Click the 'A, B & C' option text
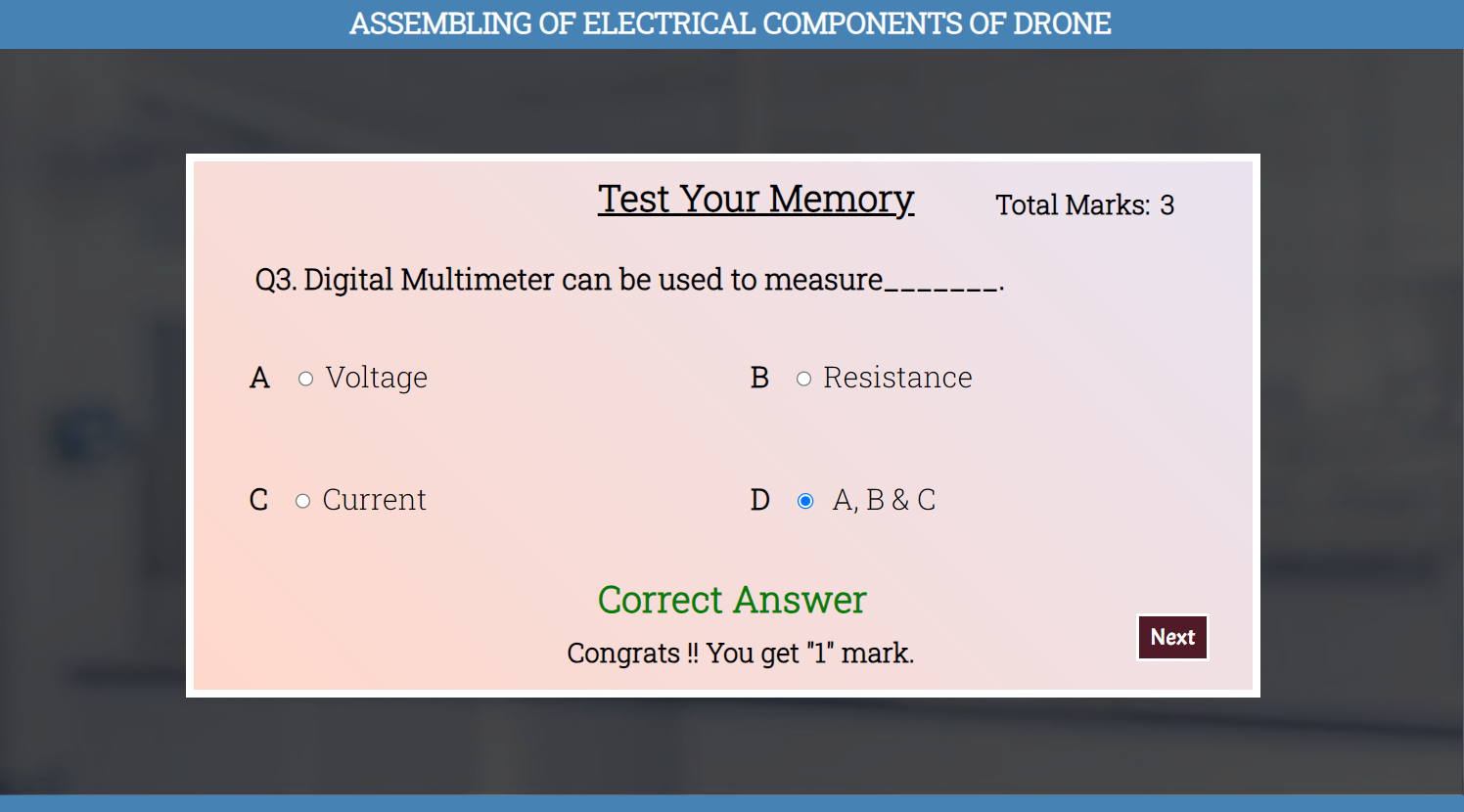Image resolution: width=1464 pixels, height=812 pixels. click(x=884, y=500)
